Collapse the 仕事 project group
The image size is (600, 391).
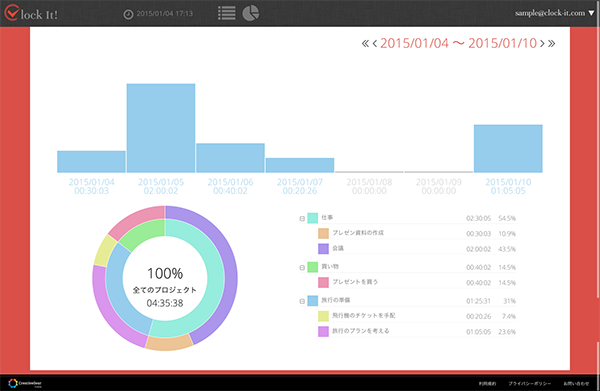pyautogui.click(x=302, y=218)
